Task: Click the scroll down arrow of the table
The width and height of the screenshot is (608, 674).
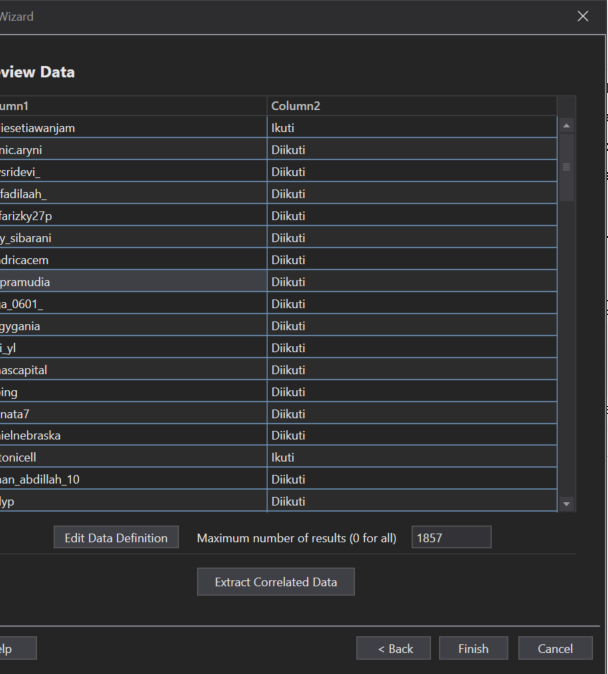Action: point(566,504)
